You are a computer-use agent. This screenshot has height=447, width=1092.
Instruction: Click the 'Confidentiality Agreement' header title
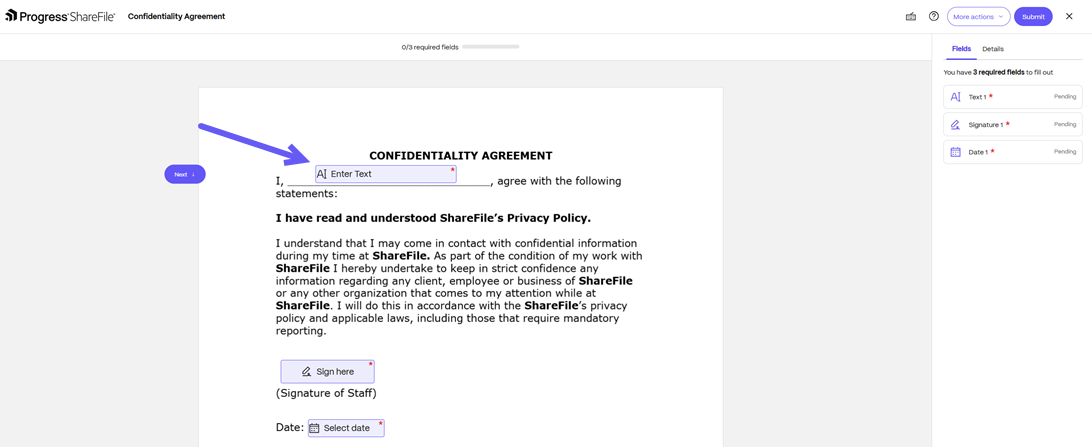click(x=176, y=16)
